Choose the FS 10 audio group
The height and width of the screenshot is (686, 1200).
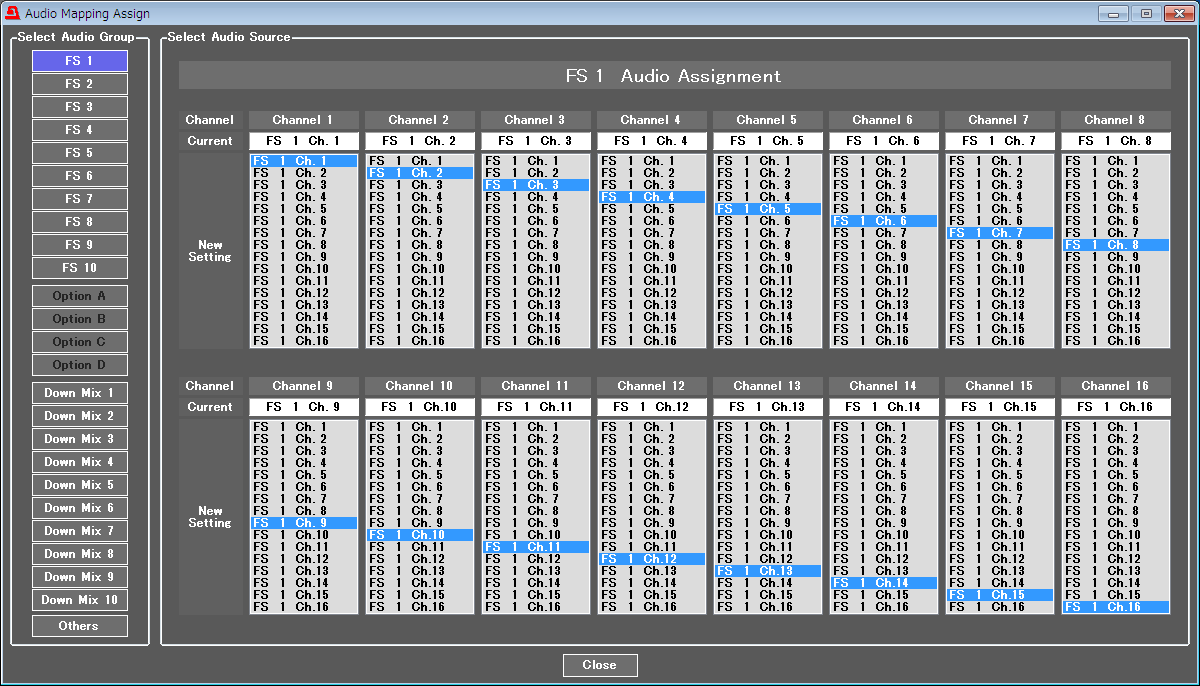[x=79, y=268]
